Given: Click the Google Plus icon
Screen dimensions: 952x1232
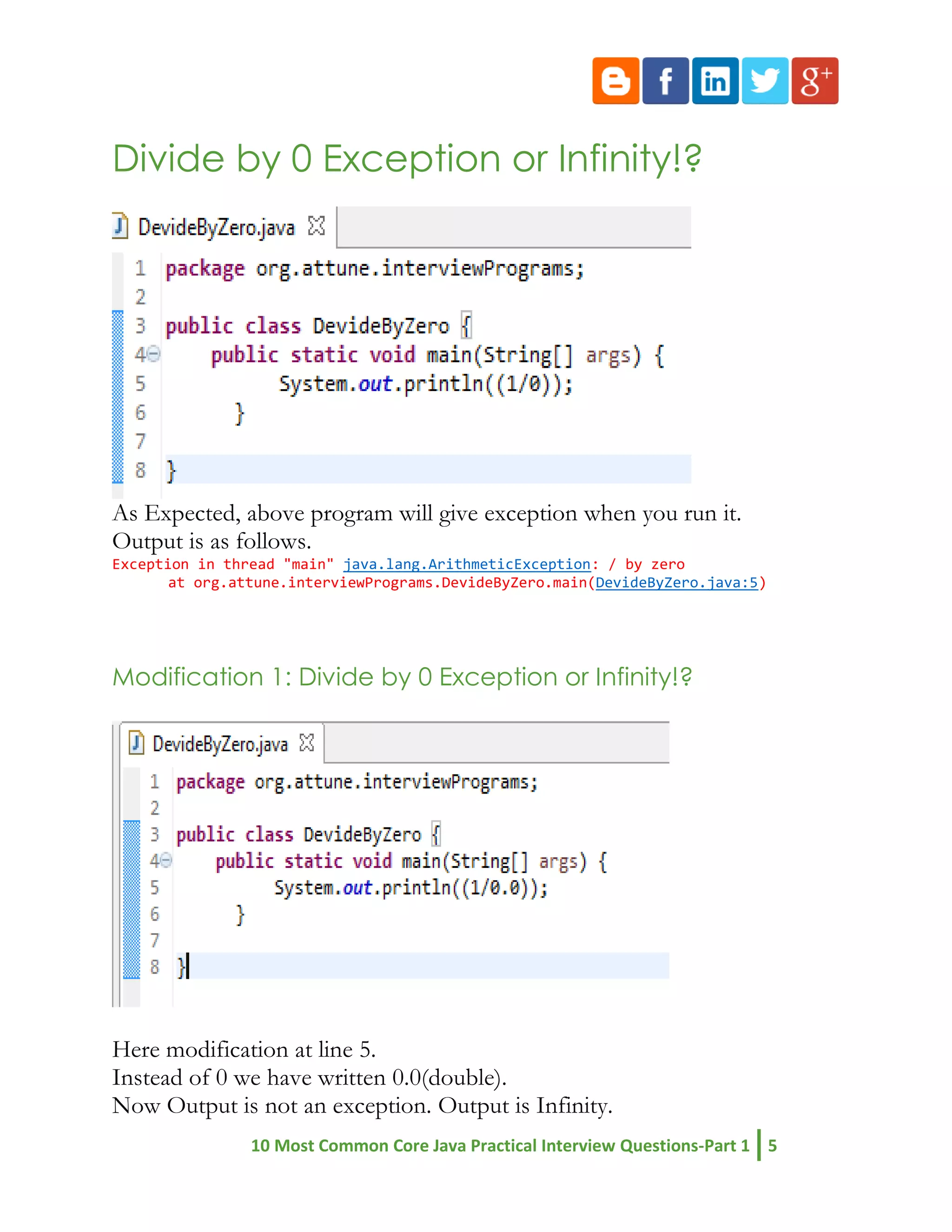Looking at the screenshot, I should (814, 81).
